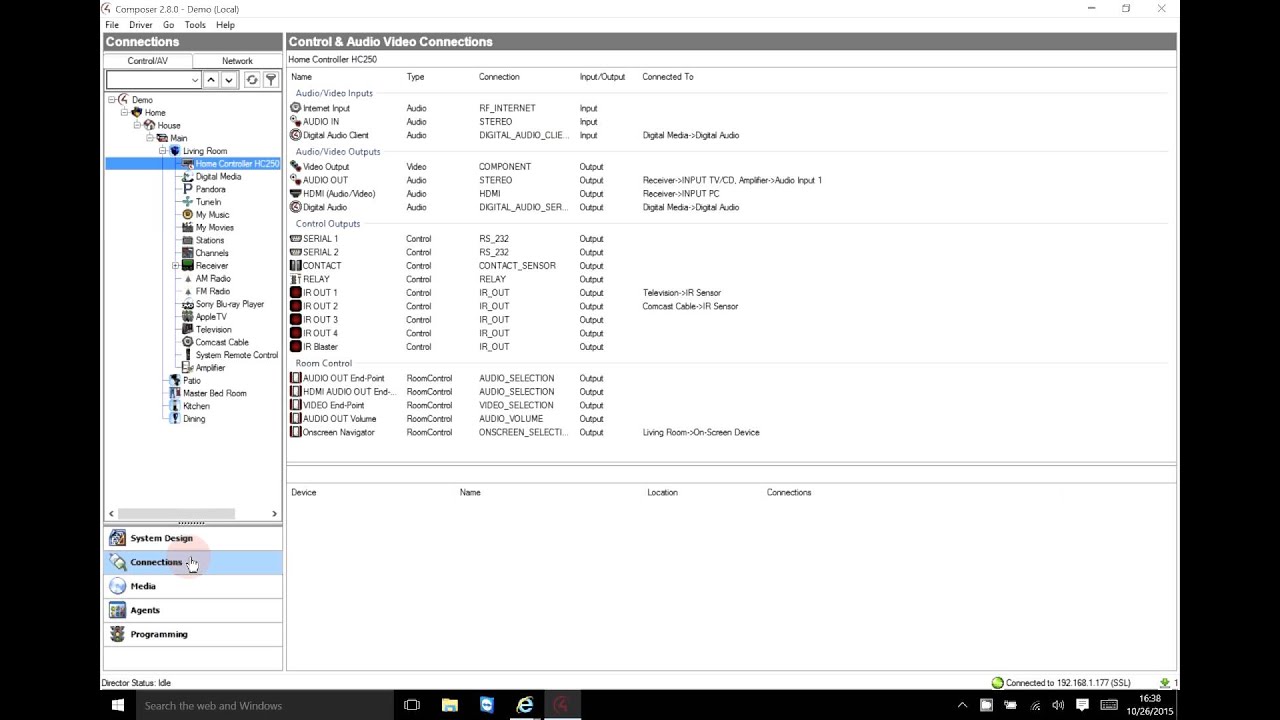Open the Connections view

click(193, 562)
